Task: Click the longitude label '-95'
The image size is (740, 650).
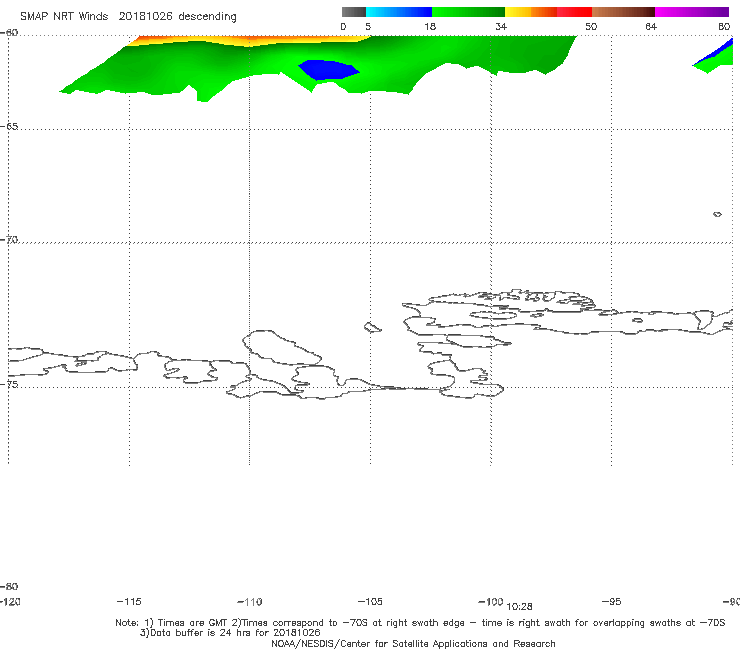Action: 611,601
